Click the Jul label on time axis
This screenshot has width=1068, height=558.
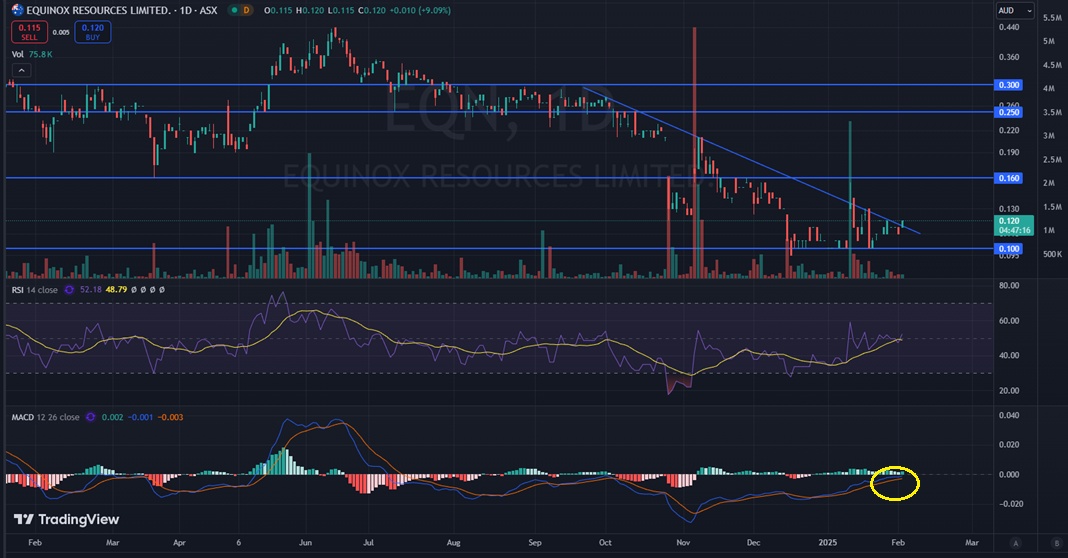tap(368, 543)
